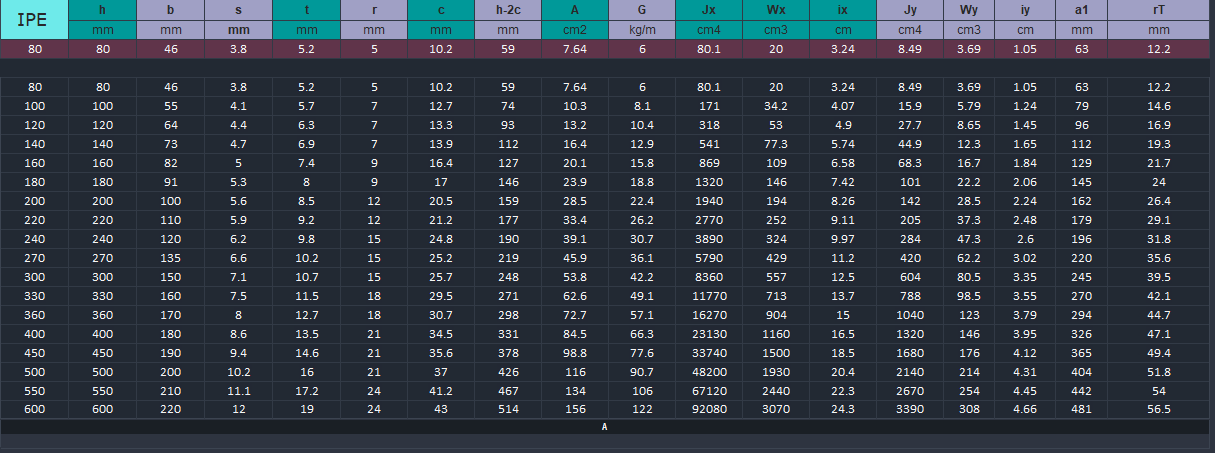Select the 't' column header

[x=306, y=10]
